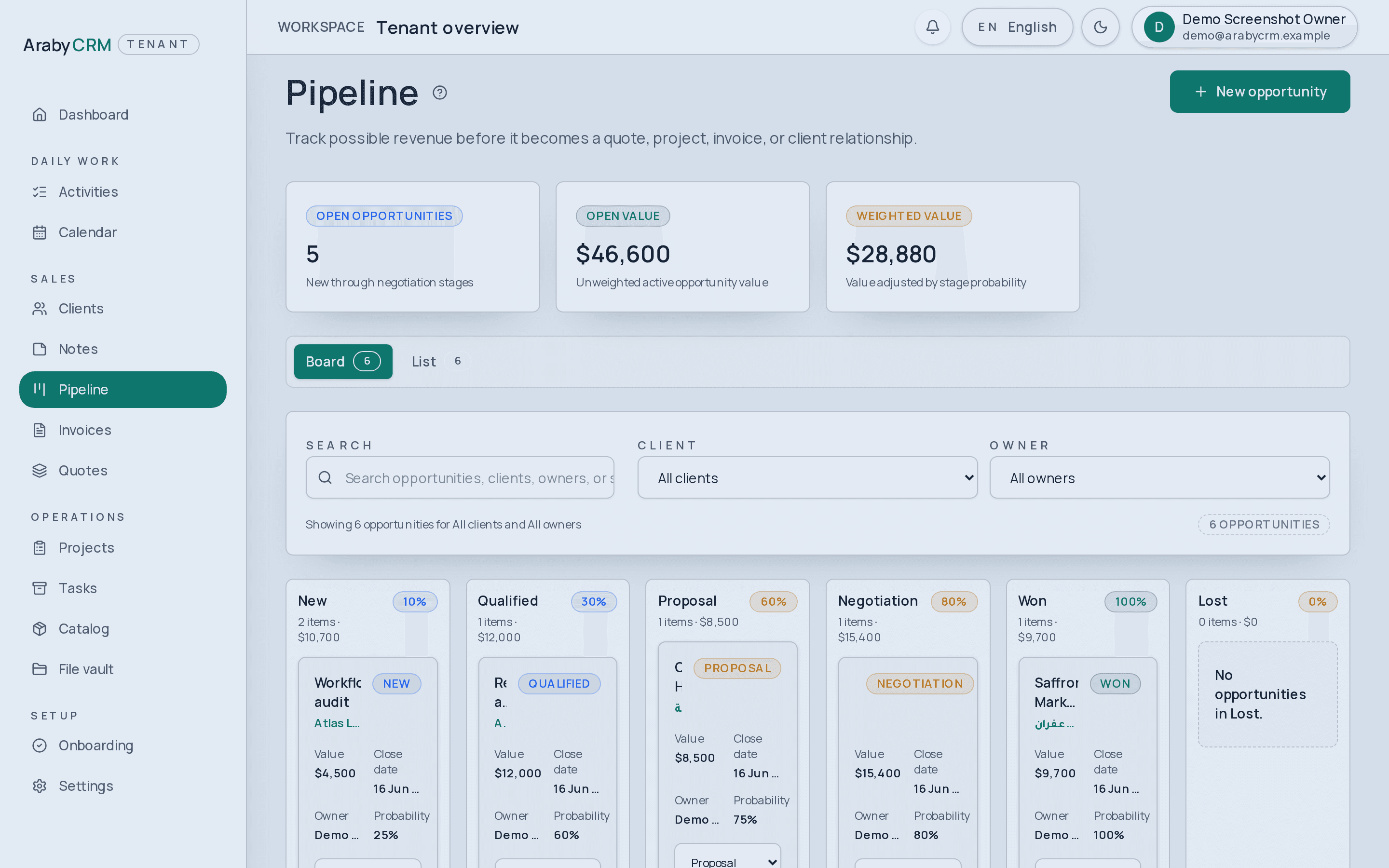1389x868 pixels.
Task: Click the Clients people icon
Action: point(40,309)
